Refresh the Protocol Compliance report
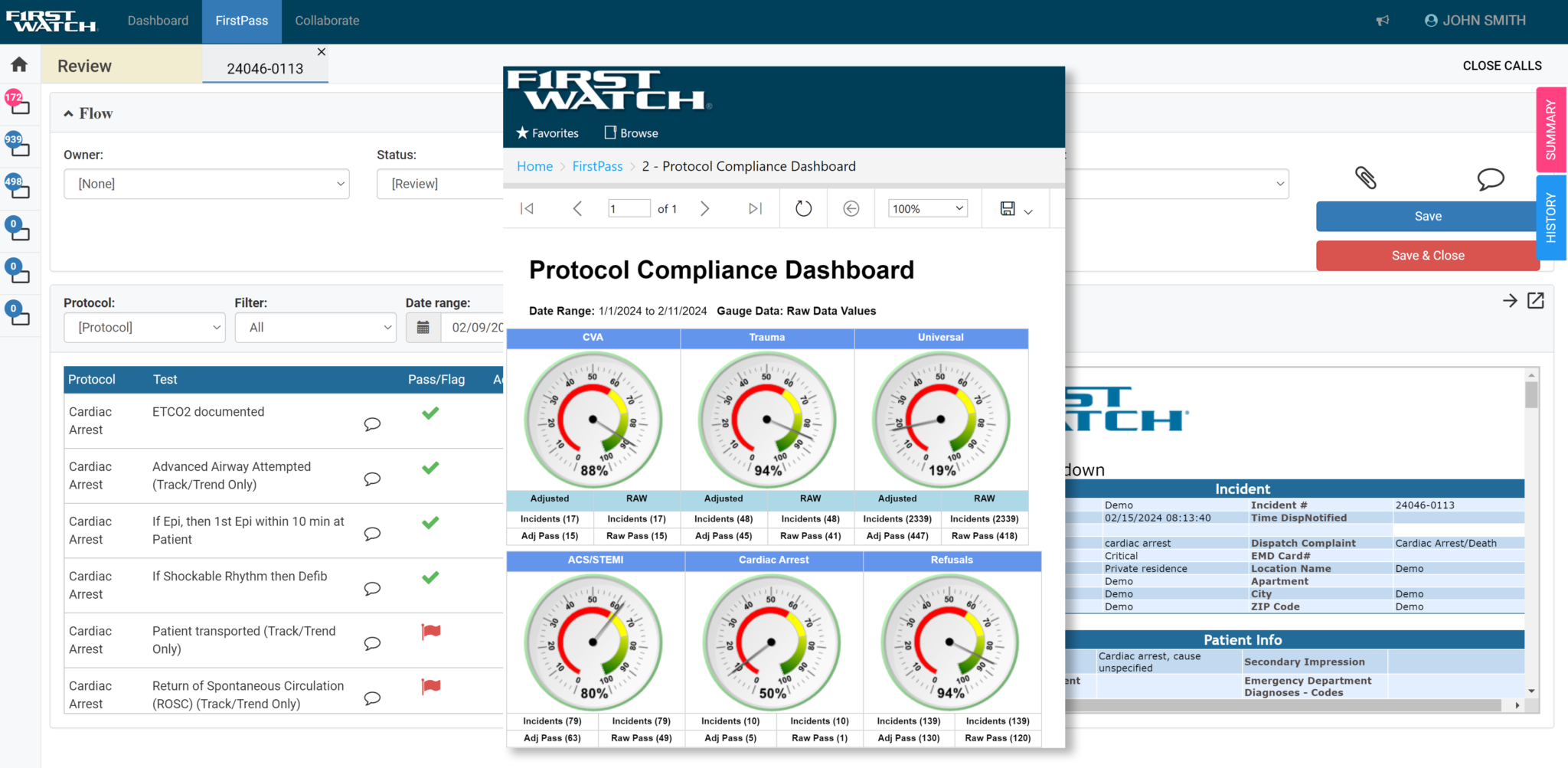Screen dimensions: 1568x768 pos(803,208)
